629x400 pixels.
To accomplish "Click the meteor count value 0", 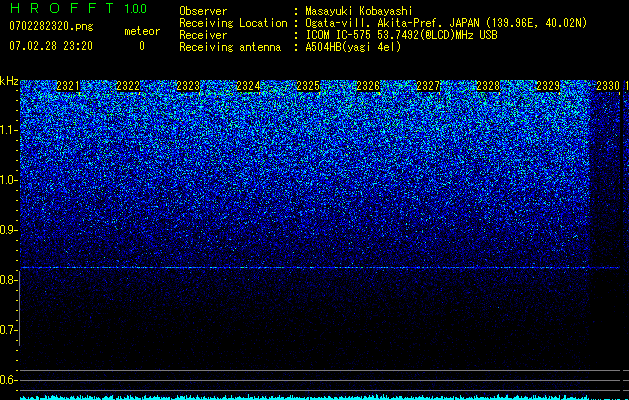I will click(x=142, y=46).
